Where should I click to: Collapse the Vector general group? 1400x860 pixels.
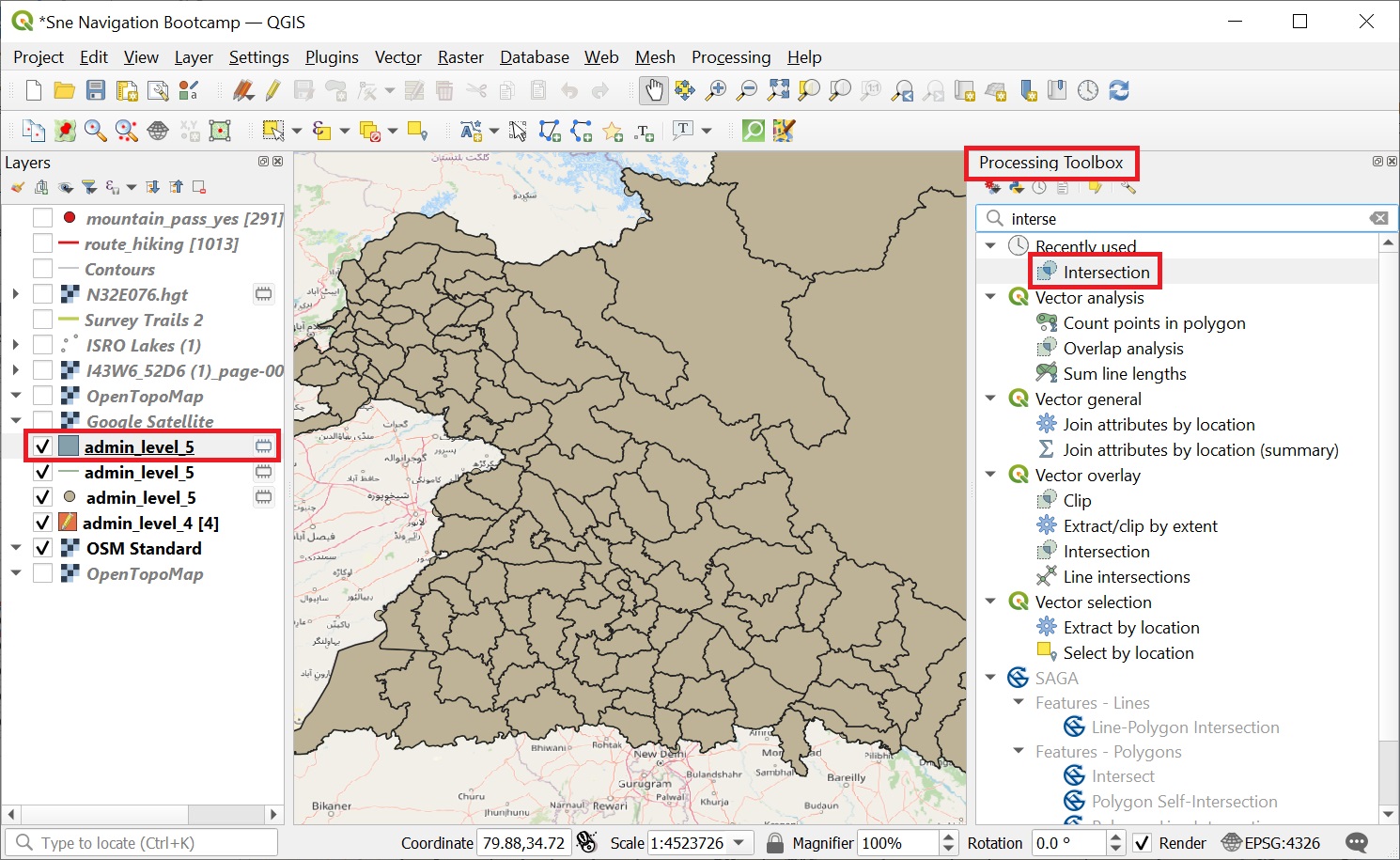pos(990,399)
